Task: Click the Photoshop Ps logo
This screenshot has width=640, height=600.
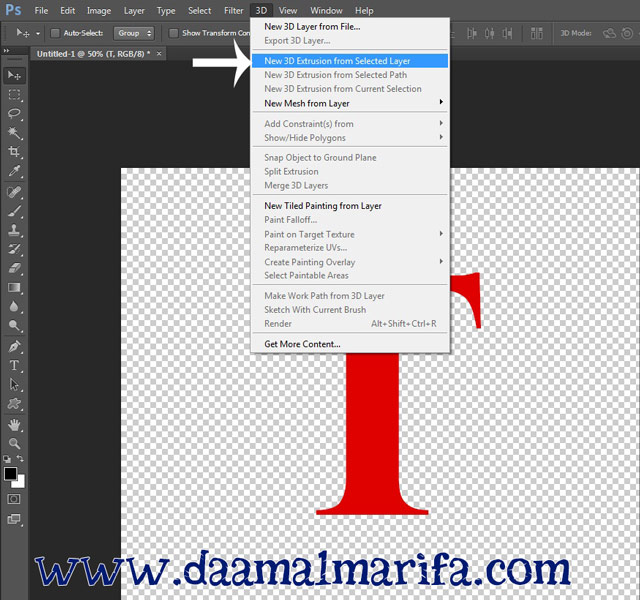Action: [13, 9]
